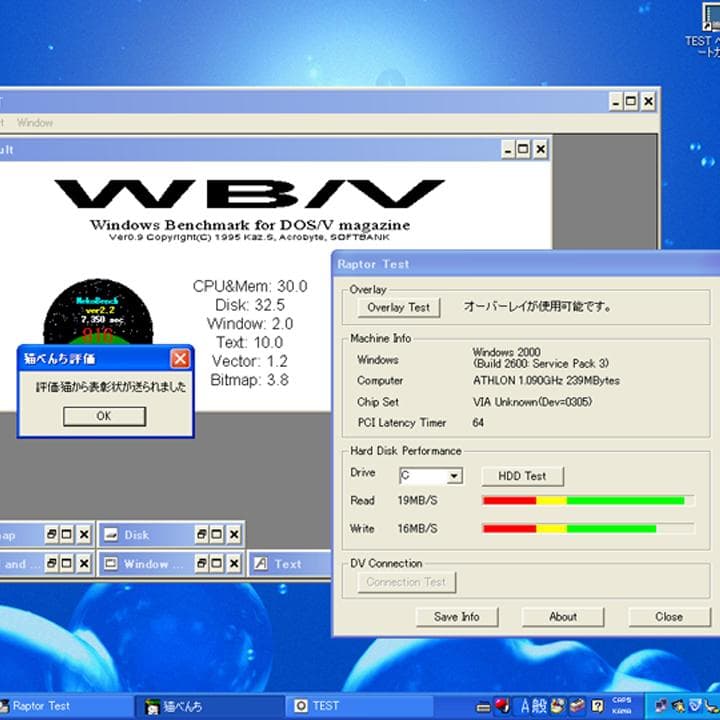This screenshot has height=720, width=720.
Task: Click the IME 'A' input mode indicator
Action: (526, 706)
